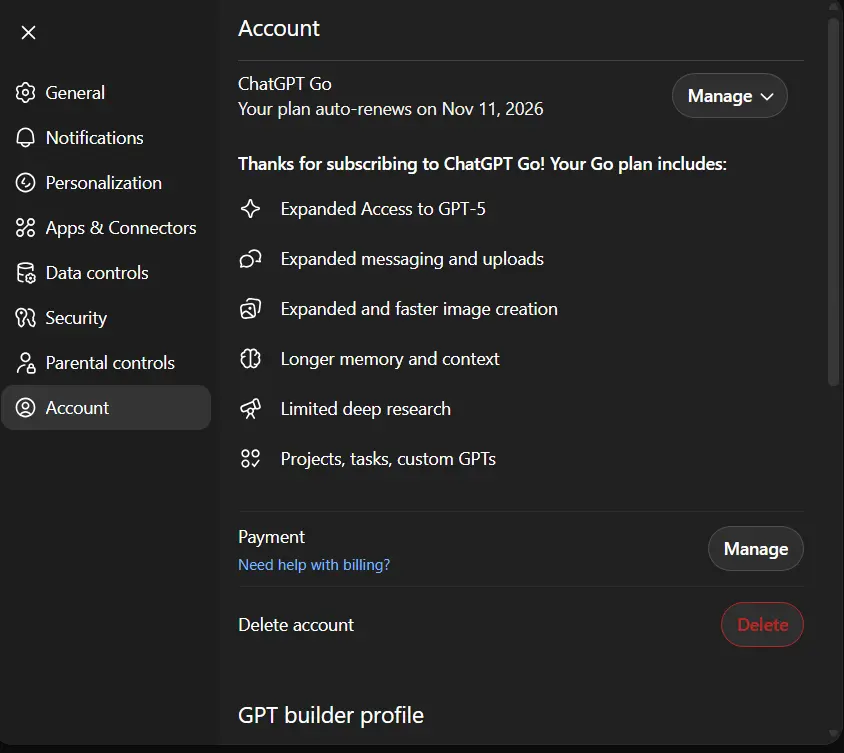Click the Personalization icon in sidebar
The image size is (844, 753).
[x=25, y=183]
